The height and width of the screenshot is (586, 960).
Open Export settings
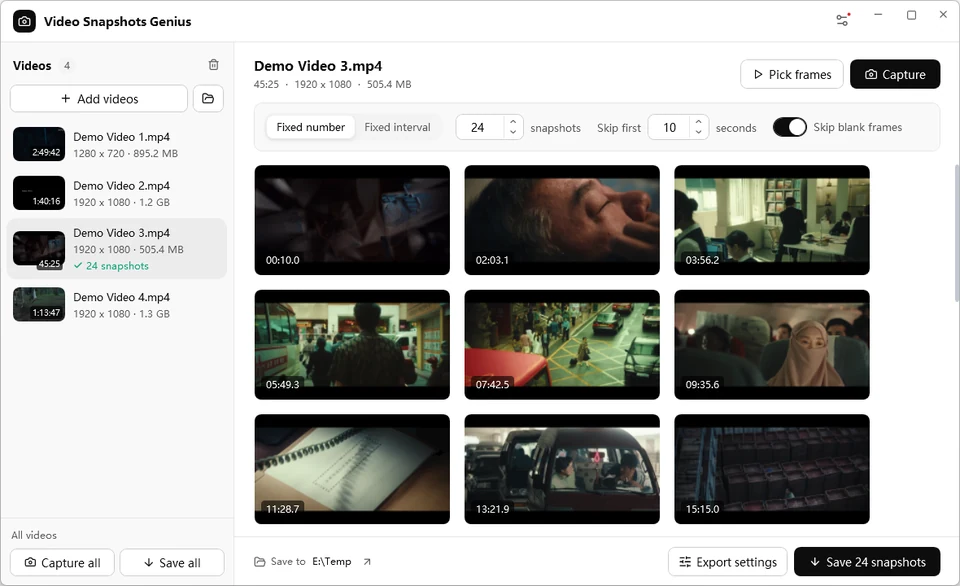pos(727,562)
